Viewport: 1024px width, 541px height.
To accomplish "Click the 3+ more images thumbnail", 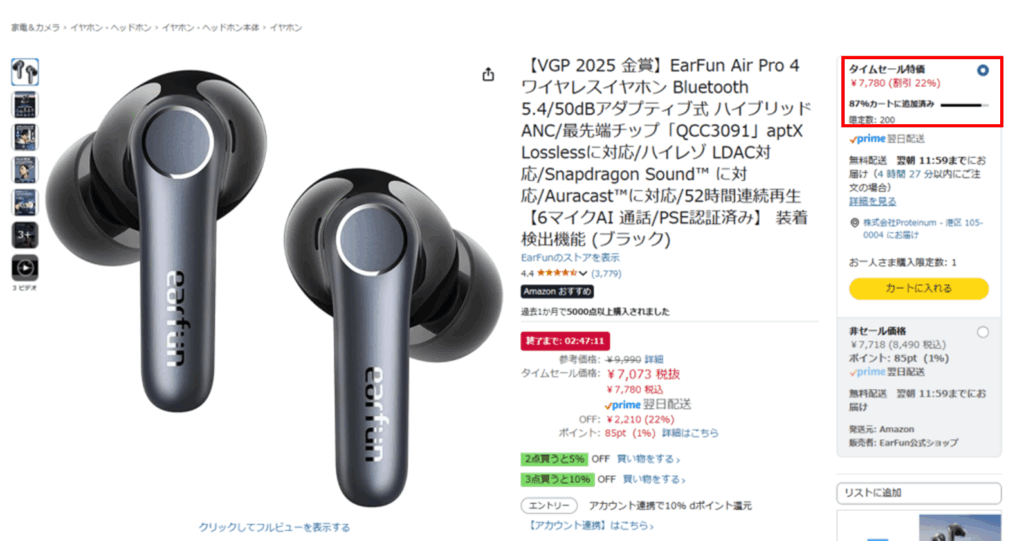I will [25, 235].
